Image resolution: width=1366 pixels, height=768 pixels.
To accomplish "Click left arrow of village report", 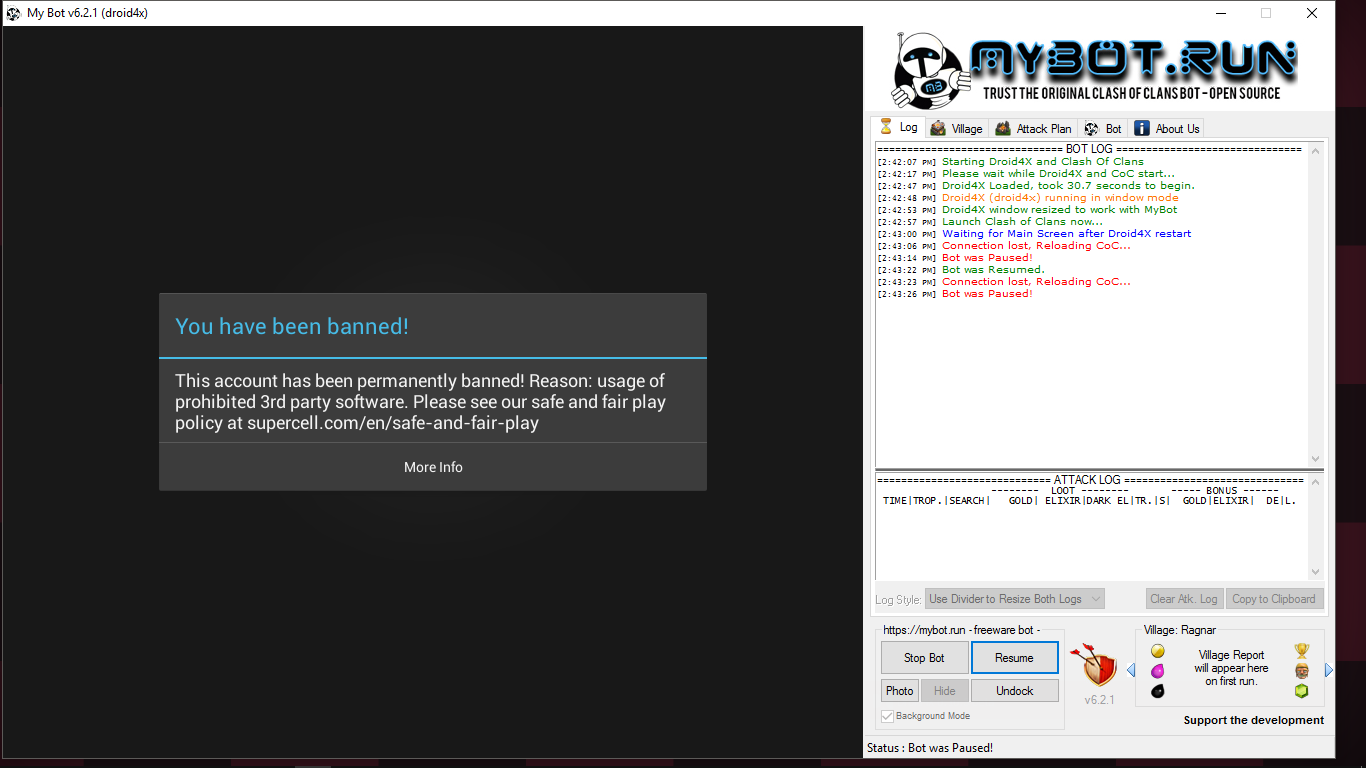I will click(x=1131, y=670).
